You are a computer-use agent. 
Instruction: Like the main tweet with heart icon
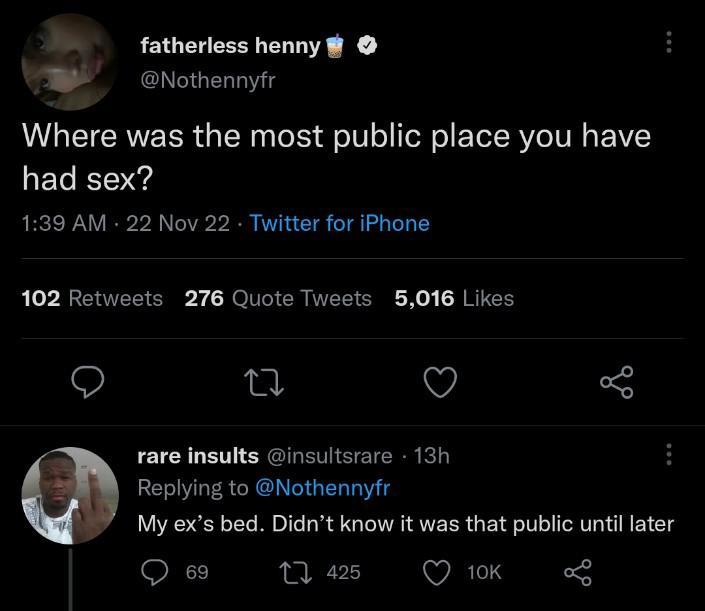click(x=441, y=381)
